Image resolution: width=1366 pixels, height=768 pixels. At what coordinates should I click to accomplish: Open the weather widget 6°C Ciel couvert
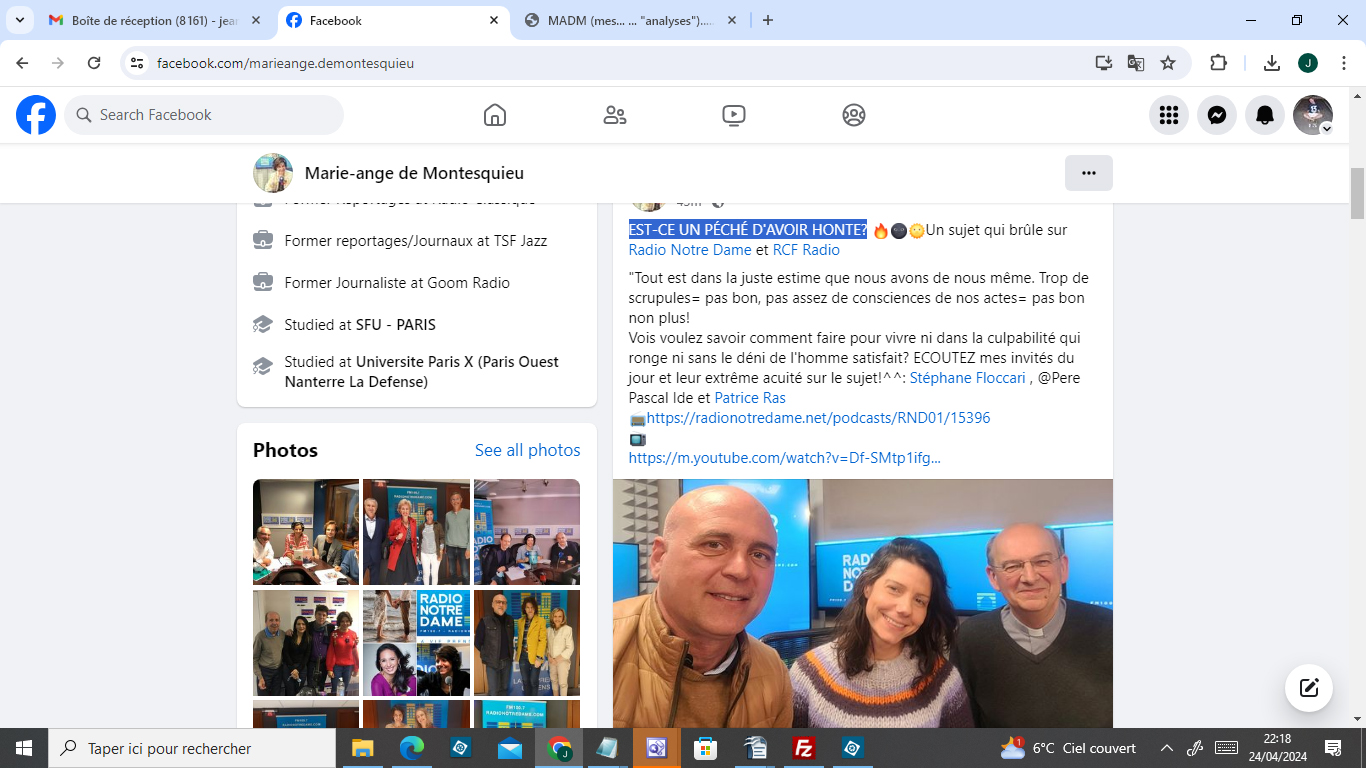[x=1068, y=748]
